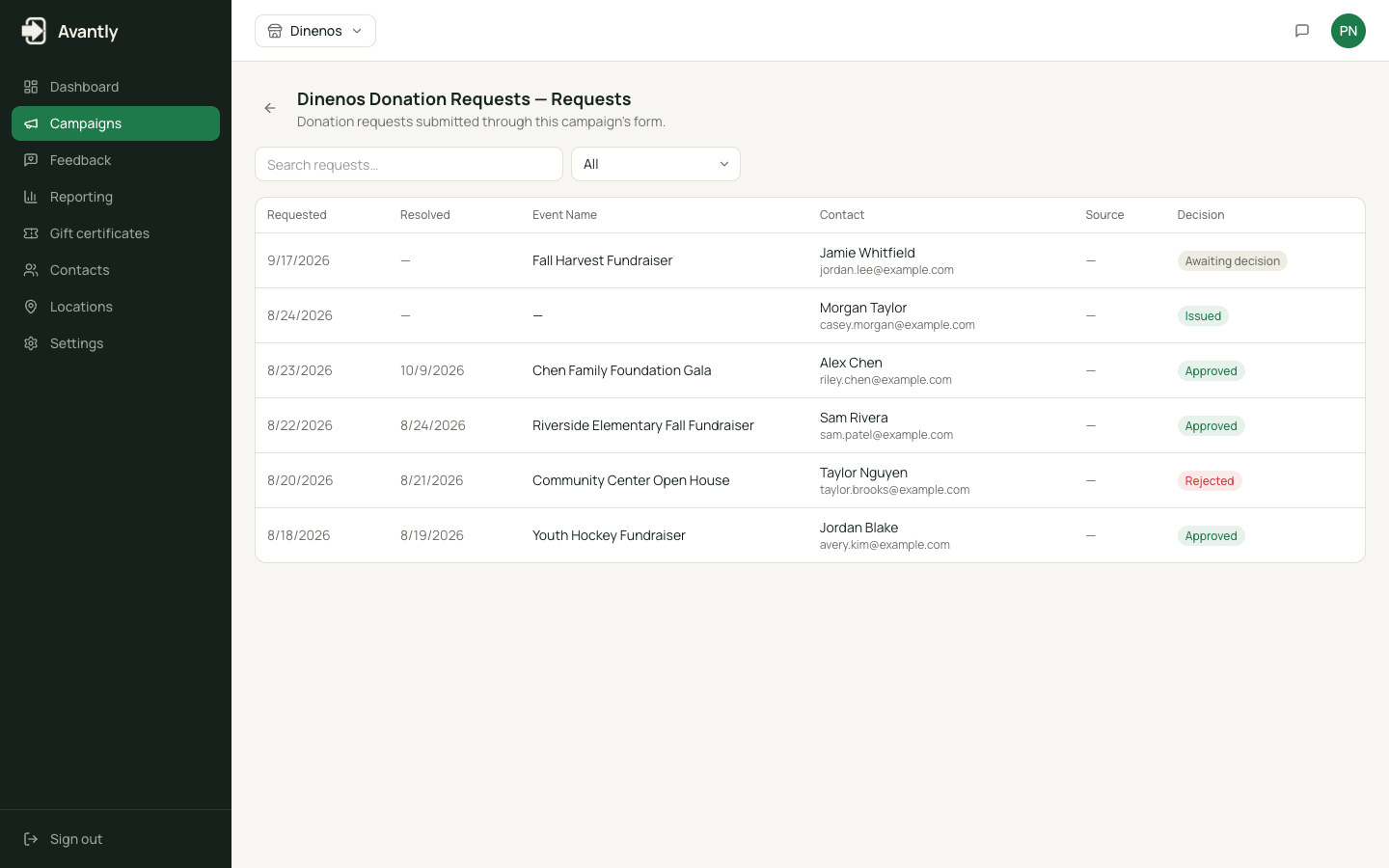The image size is (1389, 868).
Task: Click contact name Jamie Whitfield
Action: (x=867, y=253)
